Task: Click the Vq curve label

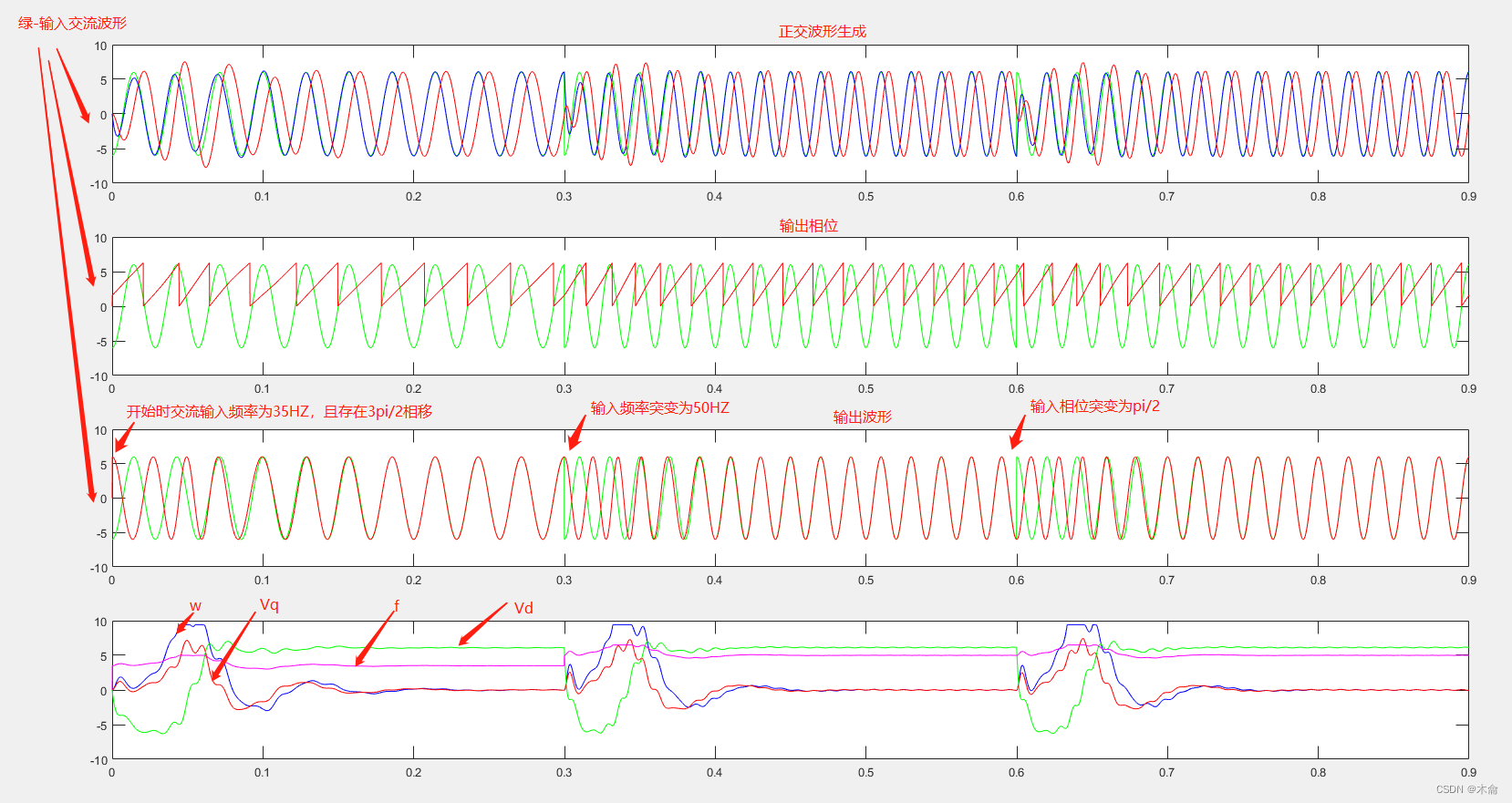Action: [269, 605]
